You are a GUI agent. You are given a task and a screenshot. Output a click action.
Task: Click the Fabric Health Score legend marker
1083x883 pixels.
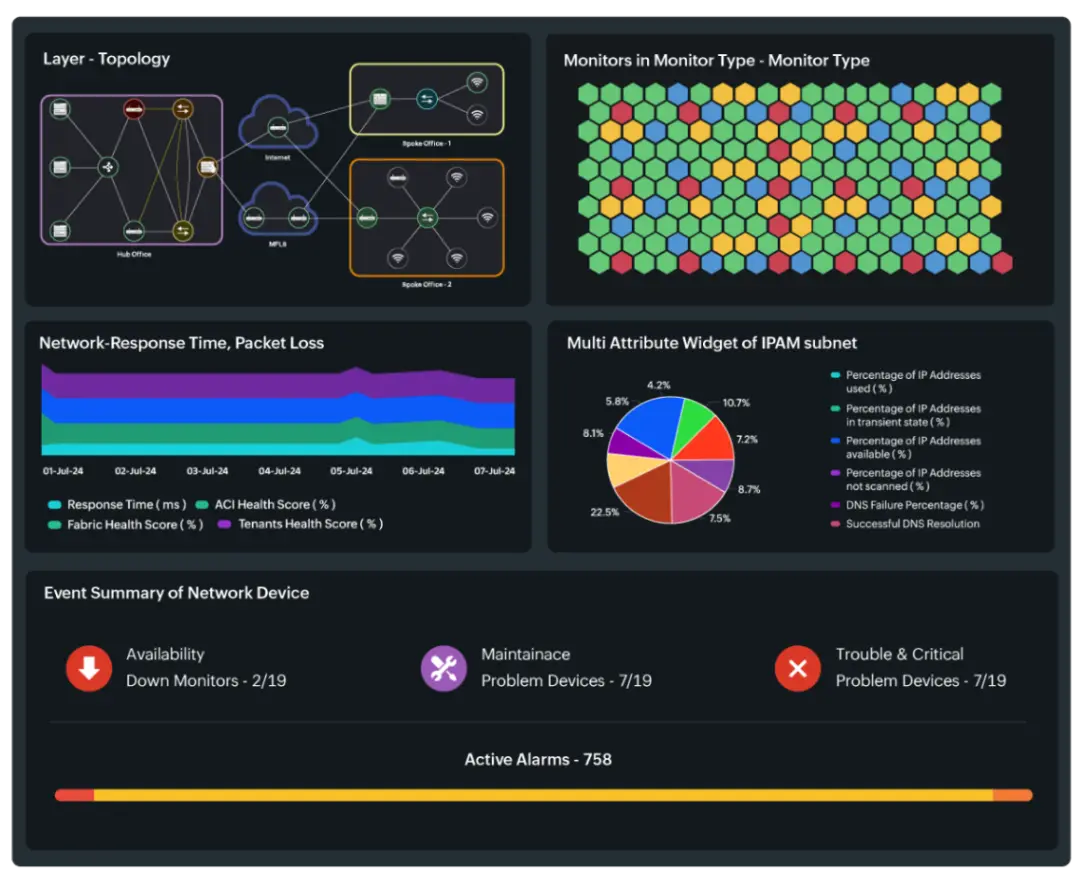(54, 525)
